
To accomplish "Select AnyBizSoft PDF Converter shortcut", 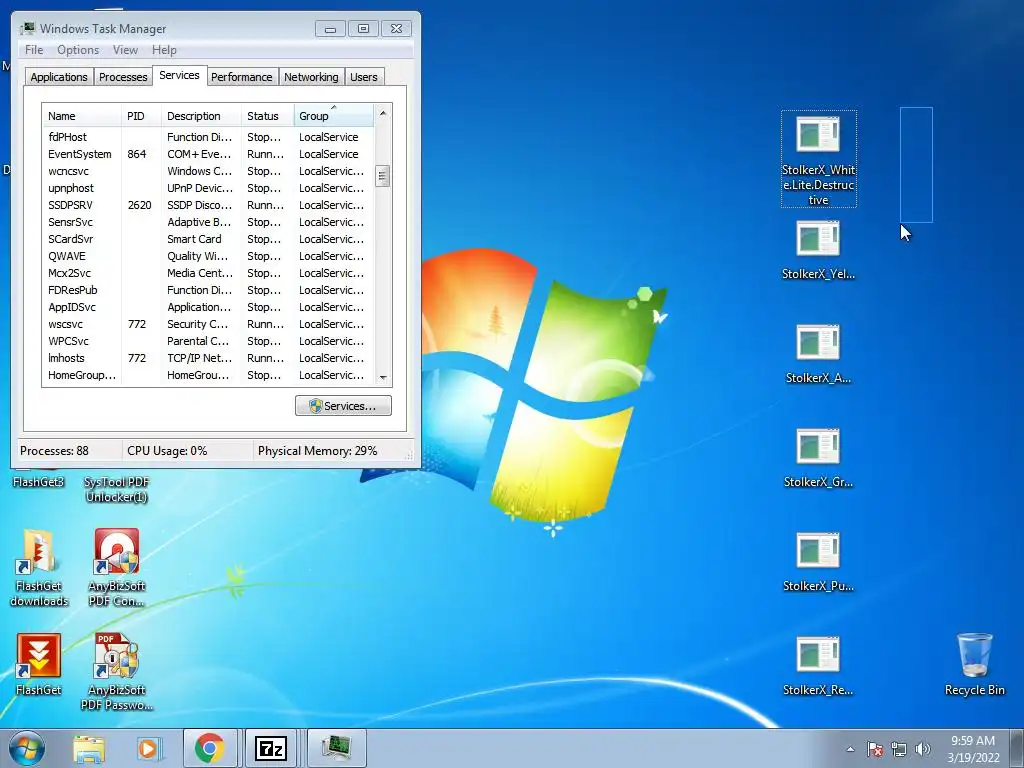I will pyautogui.click(x=117, y=568).
